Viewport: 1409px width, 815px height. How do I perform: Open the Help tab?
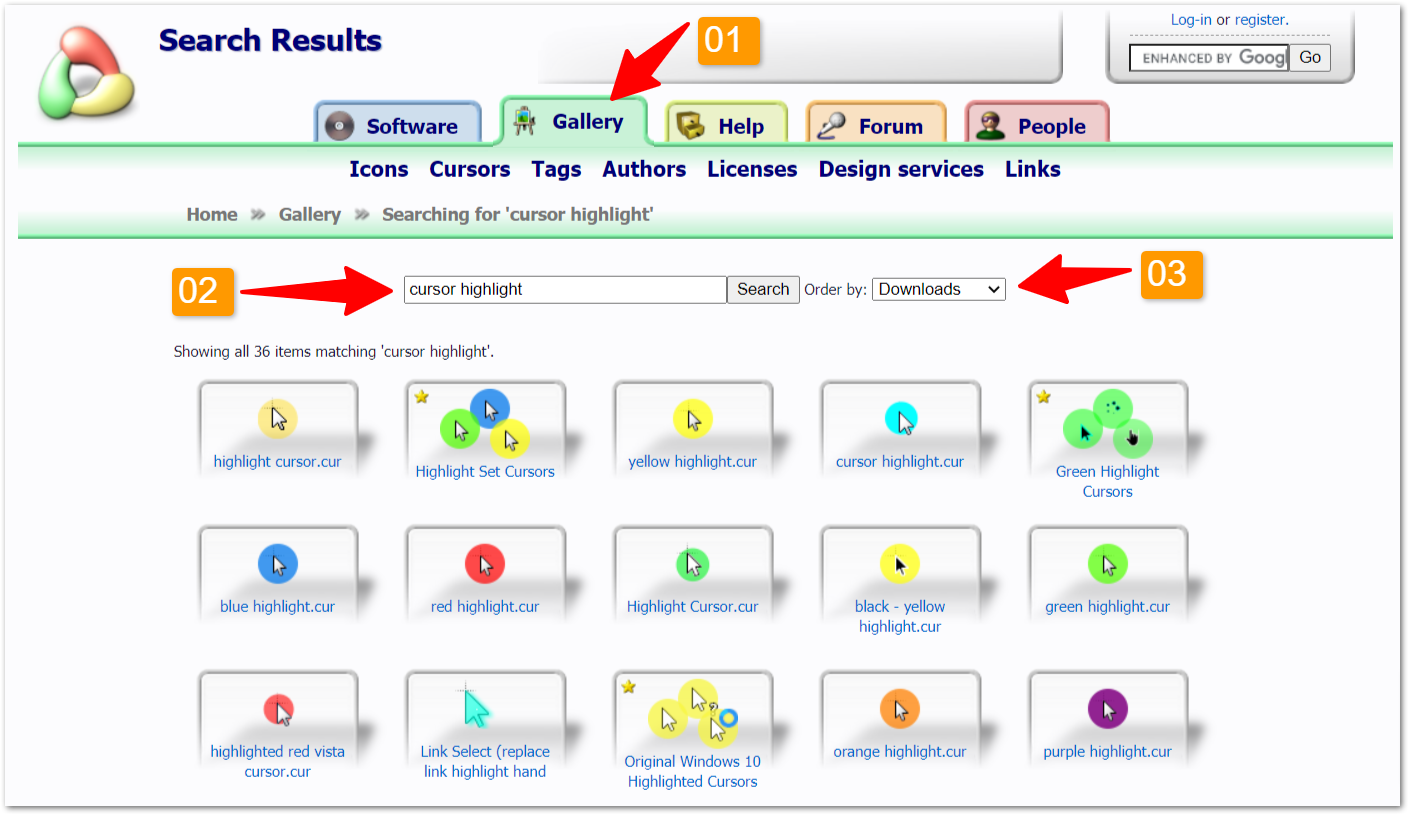pyautogui.click(x=727, y=124)
